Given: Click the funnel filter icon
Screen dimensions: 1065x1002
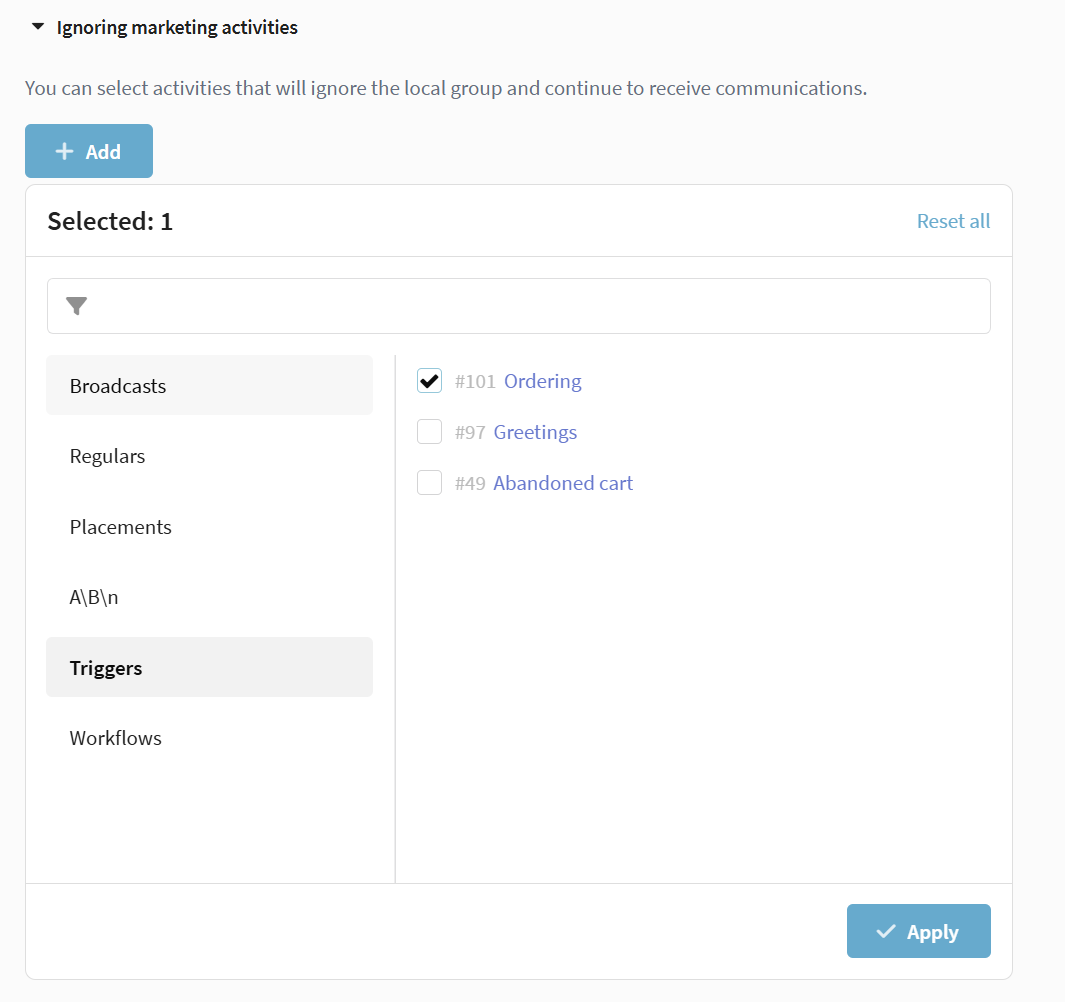Looking at the screenshot, I should click(77, 306).
